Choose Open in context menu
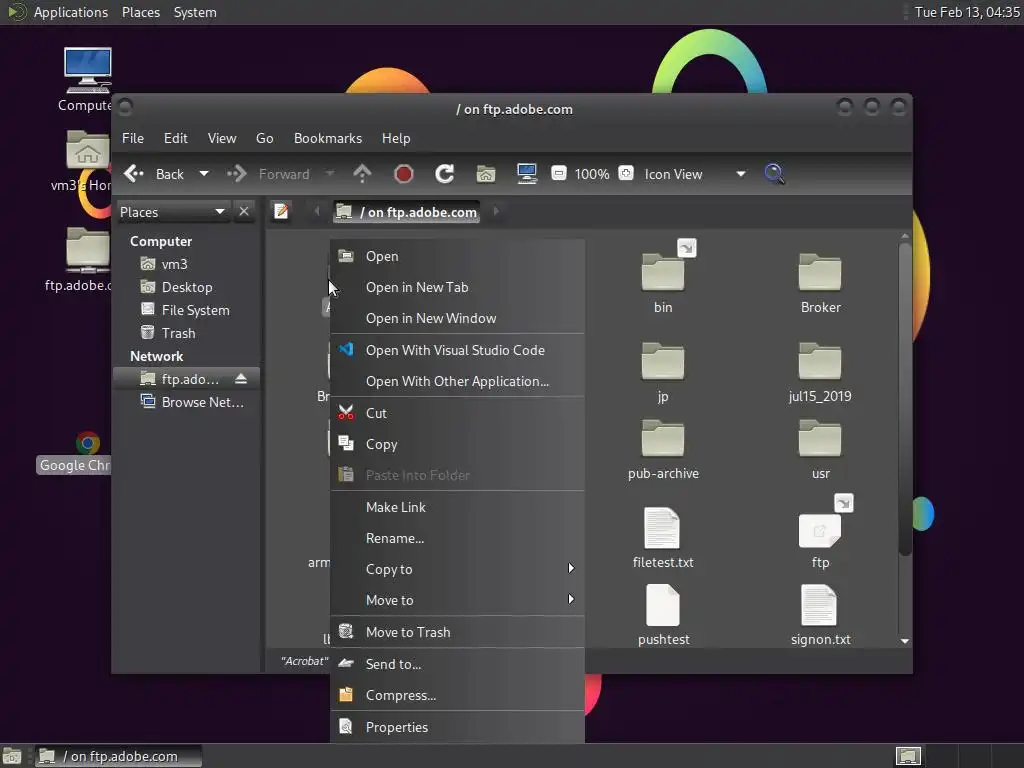This screenshot has width=1024, height=768. [457, 256]
